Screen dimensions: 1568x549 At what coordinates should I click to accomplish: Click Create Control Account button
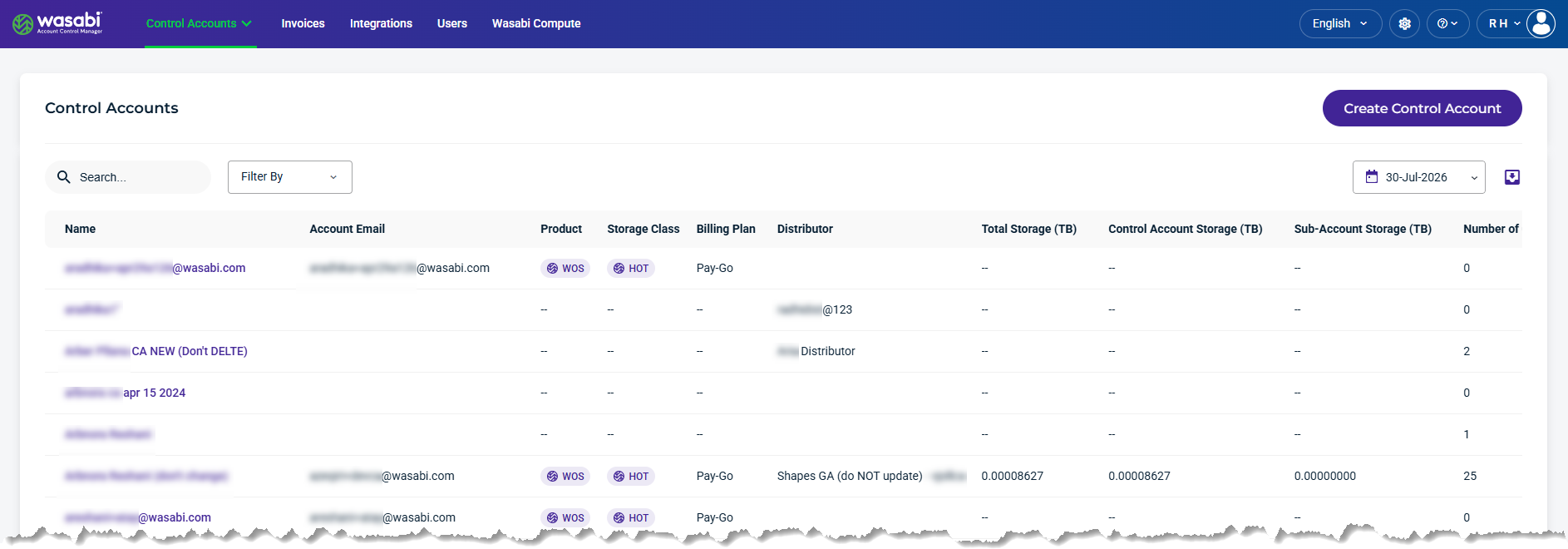coord(1422,108)
